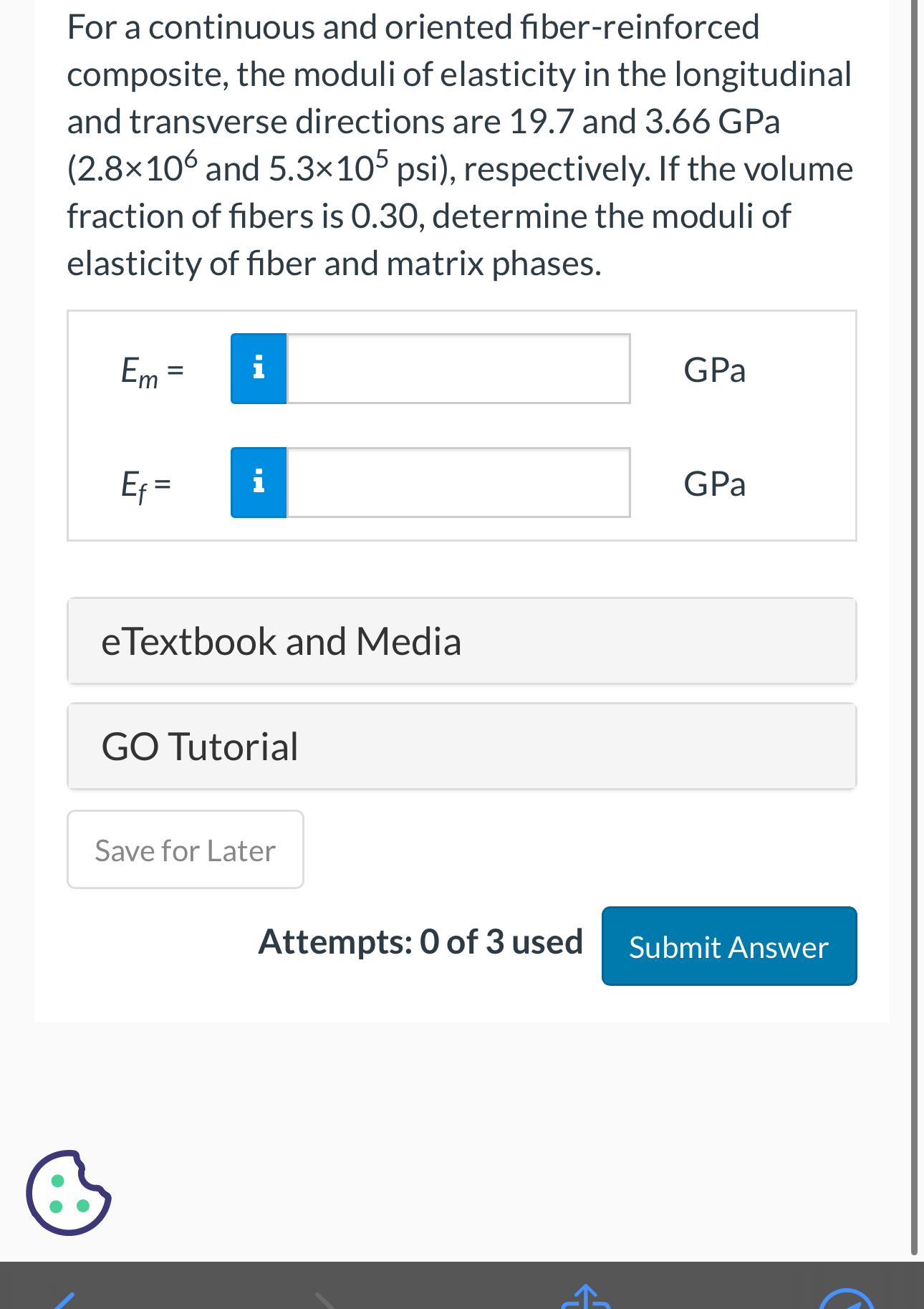Click the Save for Later button
Image resolution: width=924 pixels, height=1309 pixels.
186,850
